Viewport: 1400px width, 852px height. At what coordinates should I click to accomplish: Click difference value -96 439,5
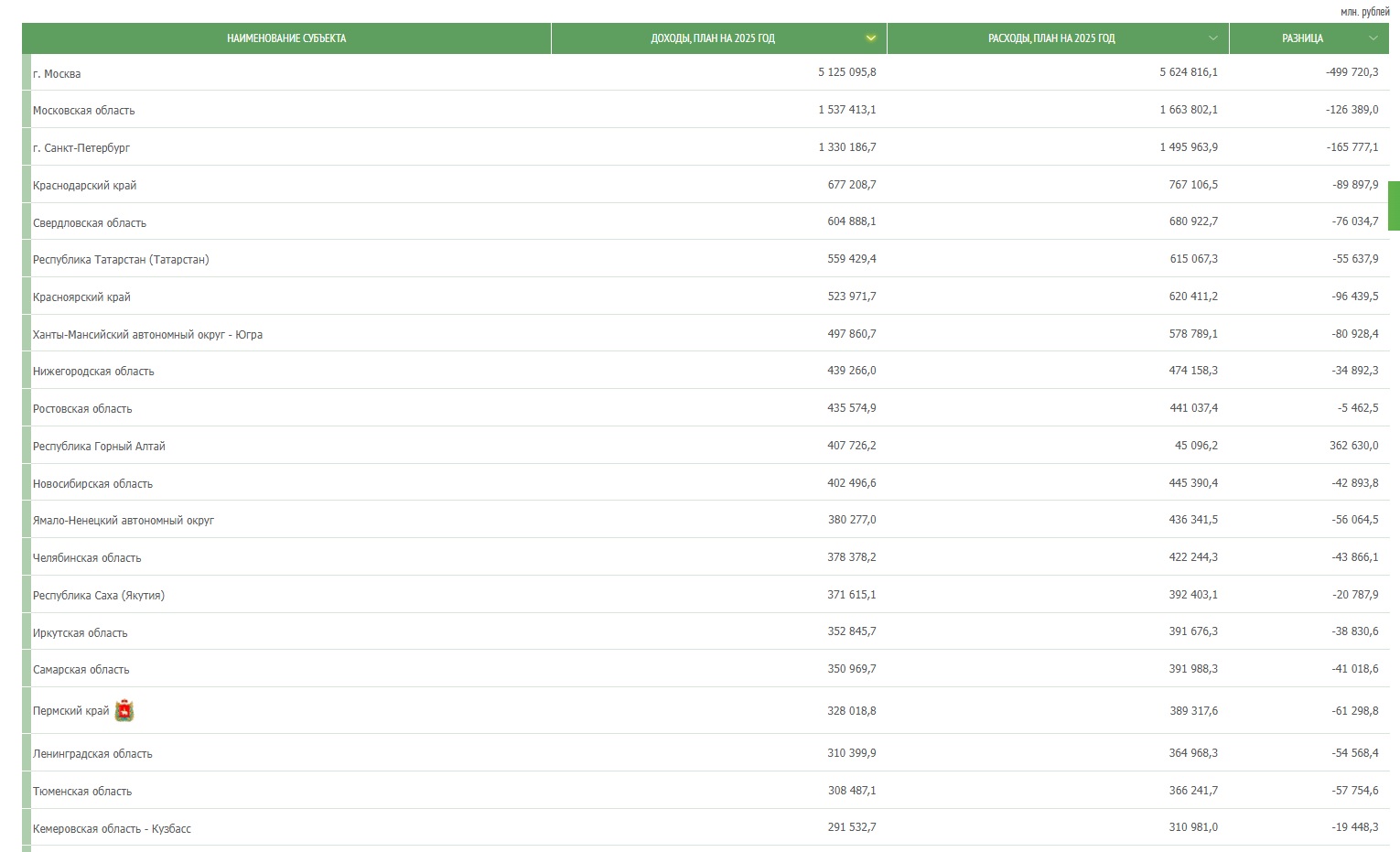(1355, 297)
